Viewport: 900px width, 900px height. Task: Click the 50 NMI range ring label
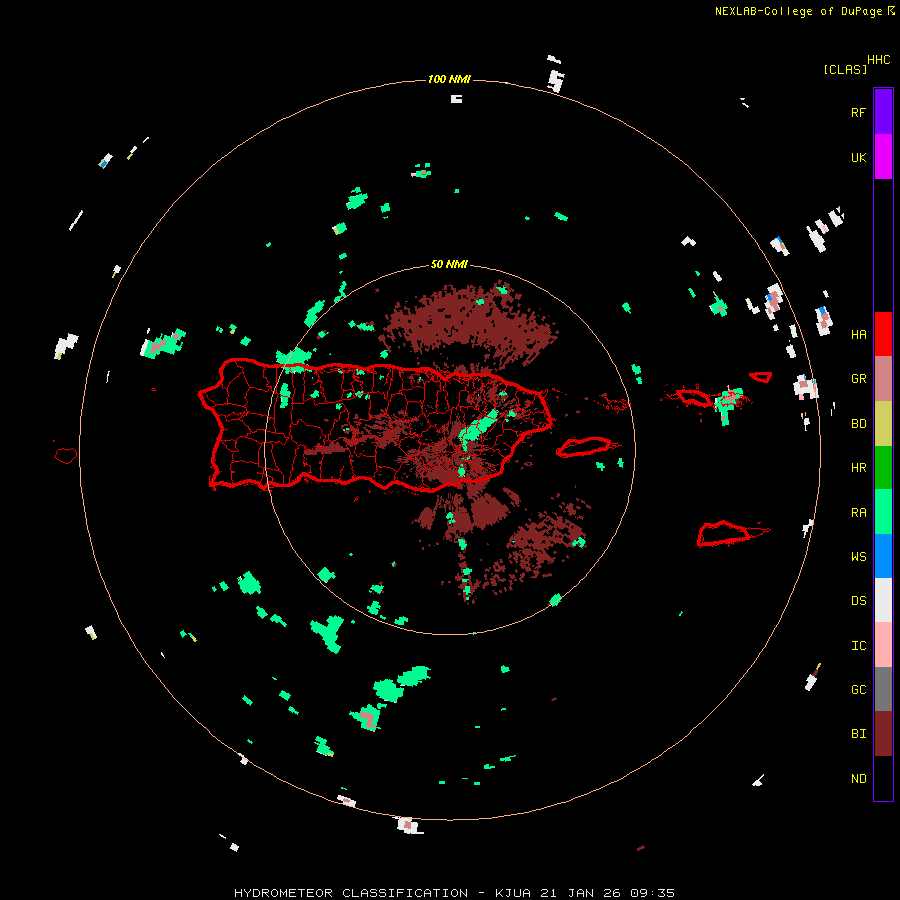tap(449, 264)
